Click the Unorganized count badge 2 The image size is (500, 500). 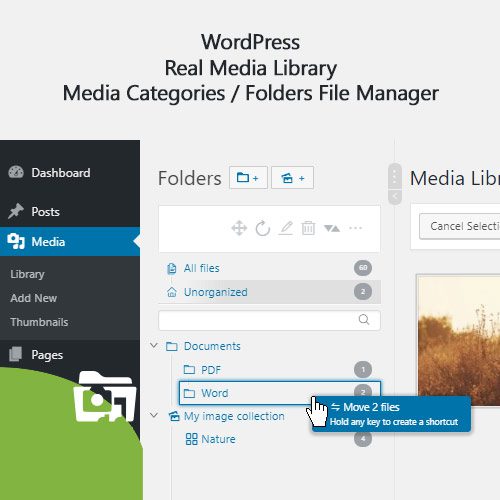pyautogui.click(x=363, y=292)
